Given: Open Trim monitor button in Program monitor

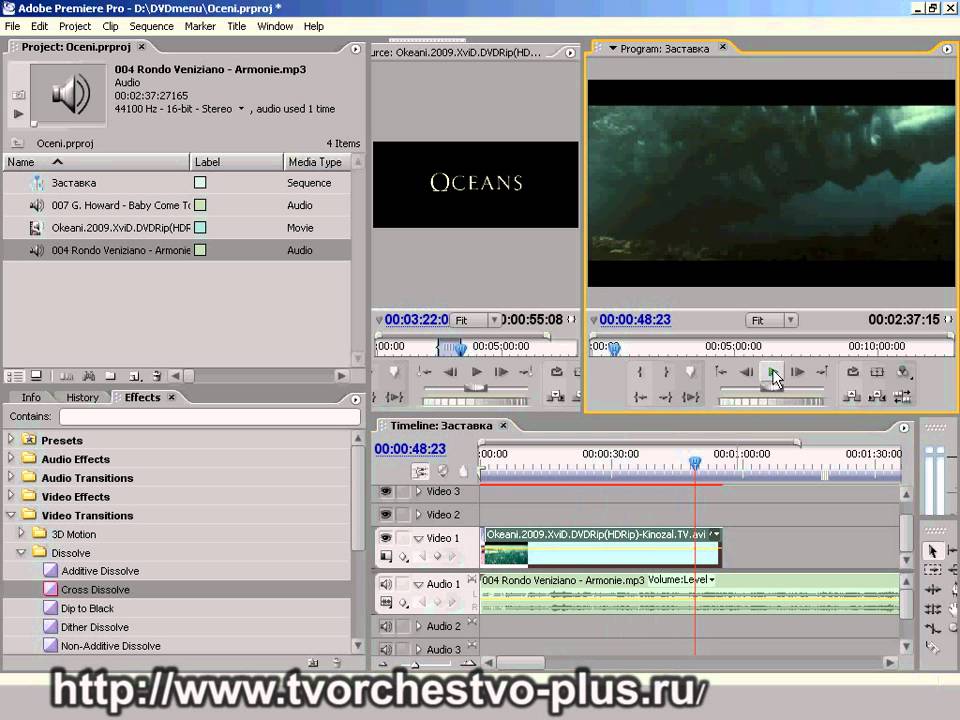Looking at the screenshot, I should click(x=902, y=397).
